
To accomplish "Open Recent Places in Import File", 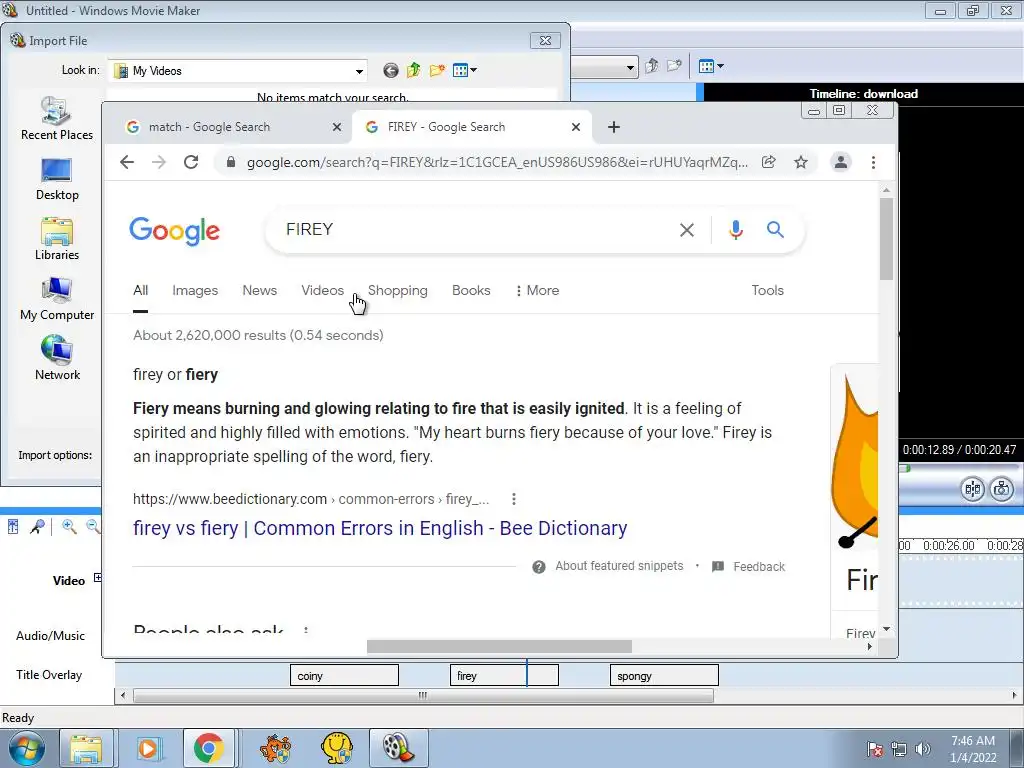I will (x=57, y=118).
